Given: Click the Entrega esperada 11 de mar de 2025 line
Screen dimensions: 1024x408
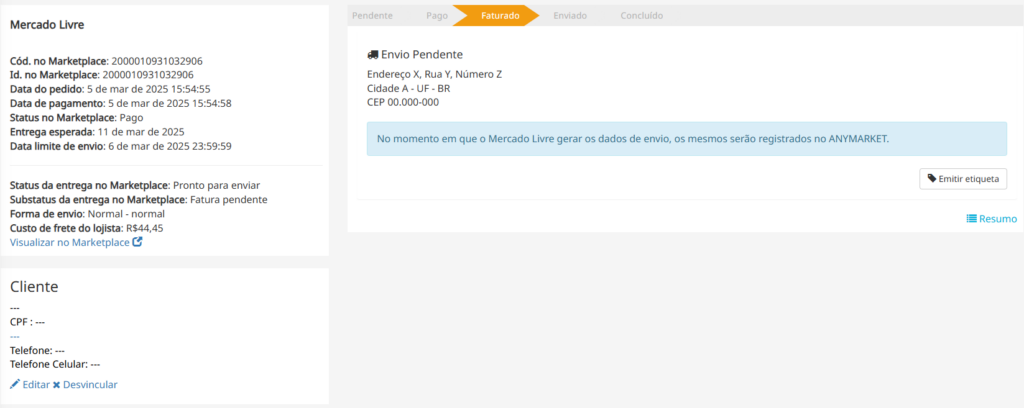Looking at the screenshot, I should (x=97, y=131).
